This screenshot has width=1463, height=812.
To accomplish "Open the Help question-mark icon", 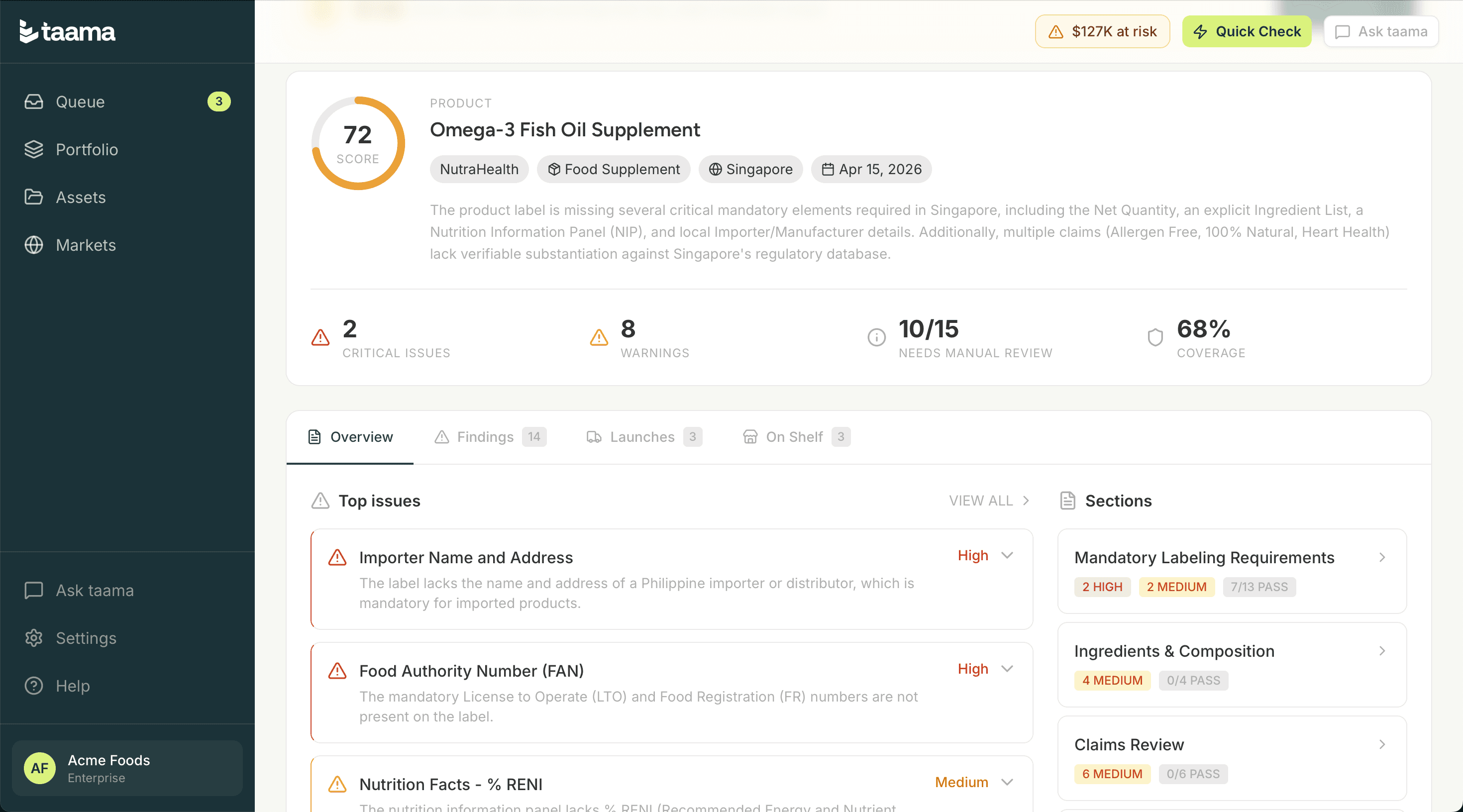I will [x=33, y=685].
